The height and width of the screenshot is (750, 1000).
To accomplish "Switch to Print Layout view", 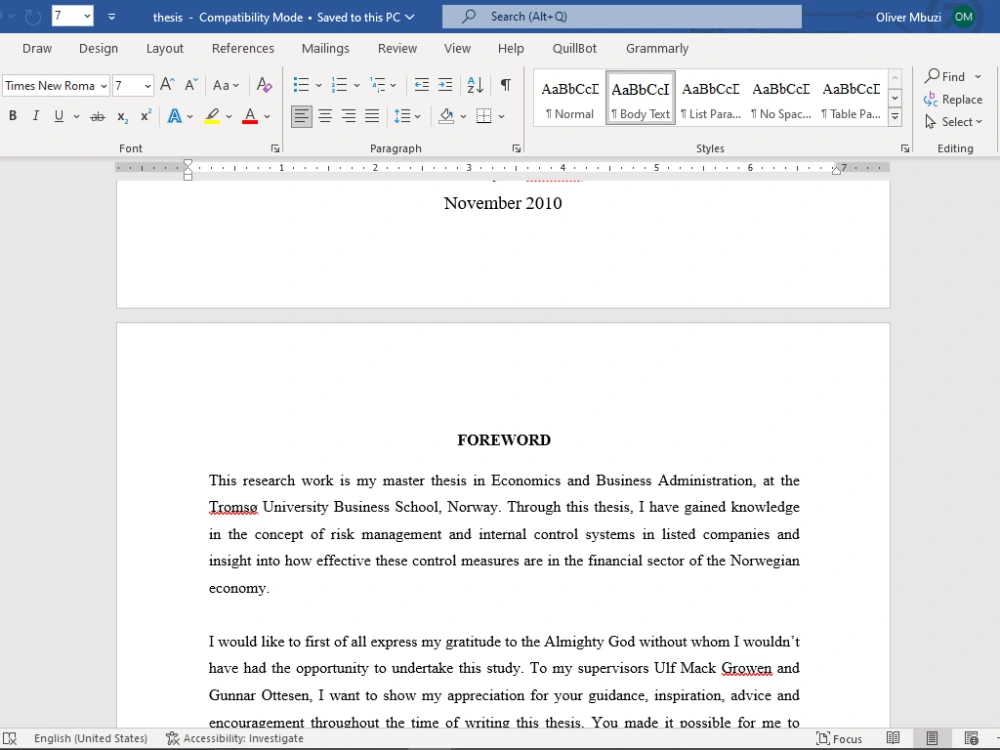I will [x=932, y=739].
